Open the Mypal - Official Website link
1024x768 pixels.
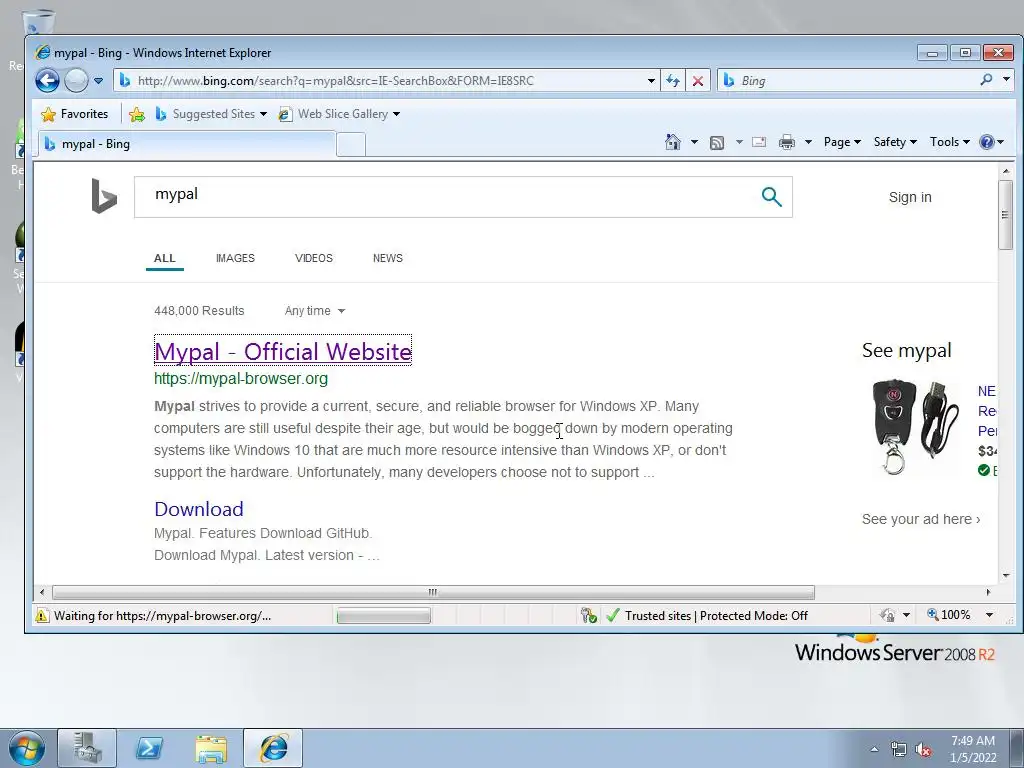(x=283, y=351)
